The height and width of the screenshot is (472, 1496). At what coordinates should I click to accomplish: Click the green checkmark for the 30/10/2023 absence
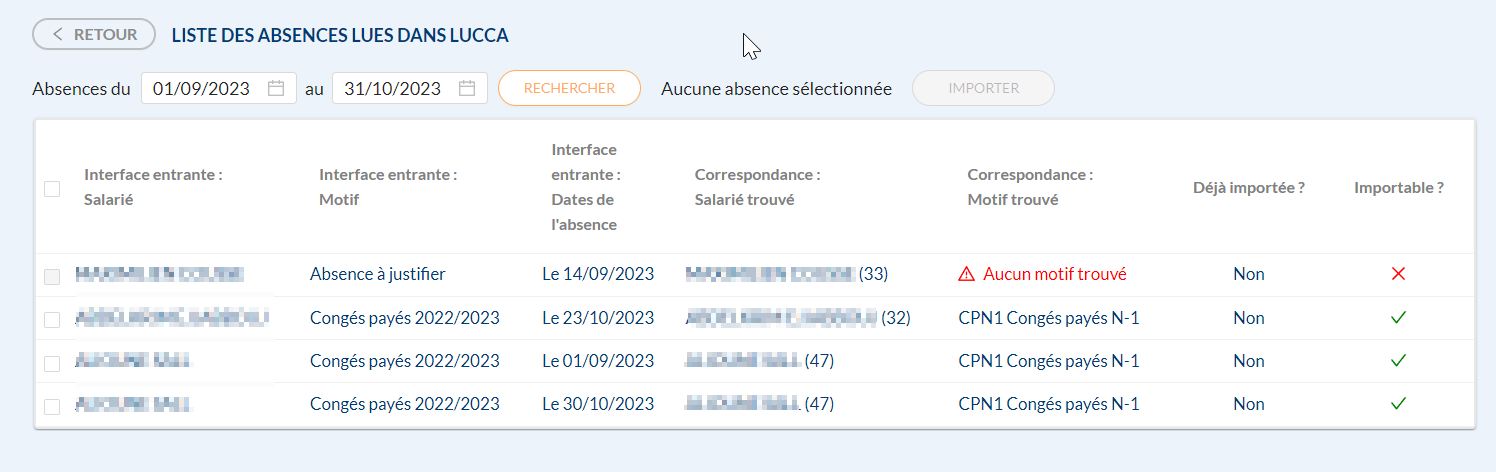click(1398, 404)
